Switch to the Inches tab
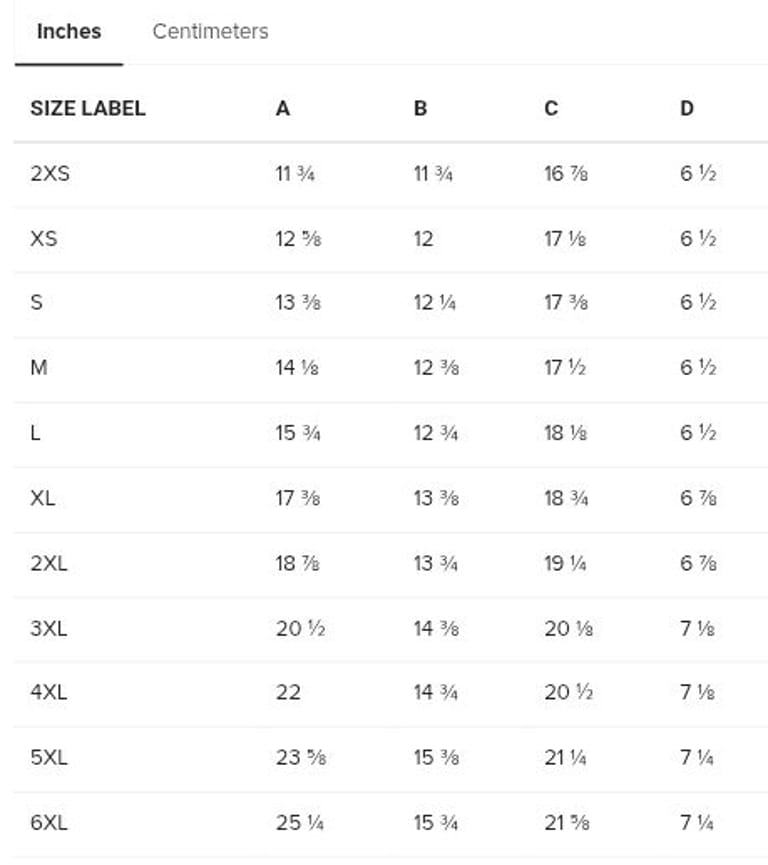This screenshot has height=865, width=768. (69, 32)
